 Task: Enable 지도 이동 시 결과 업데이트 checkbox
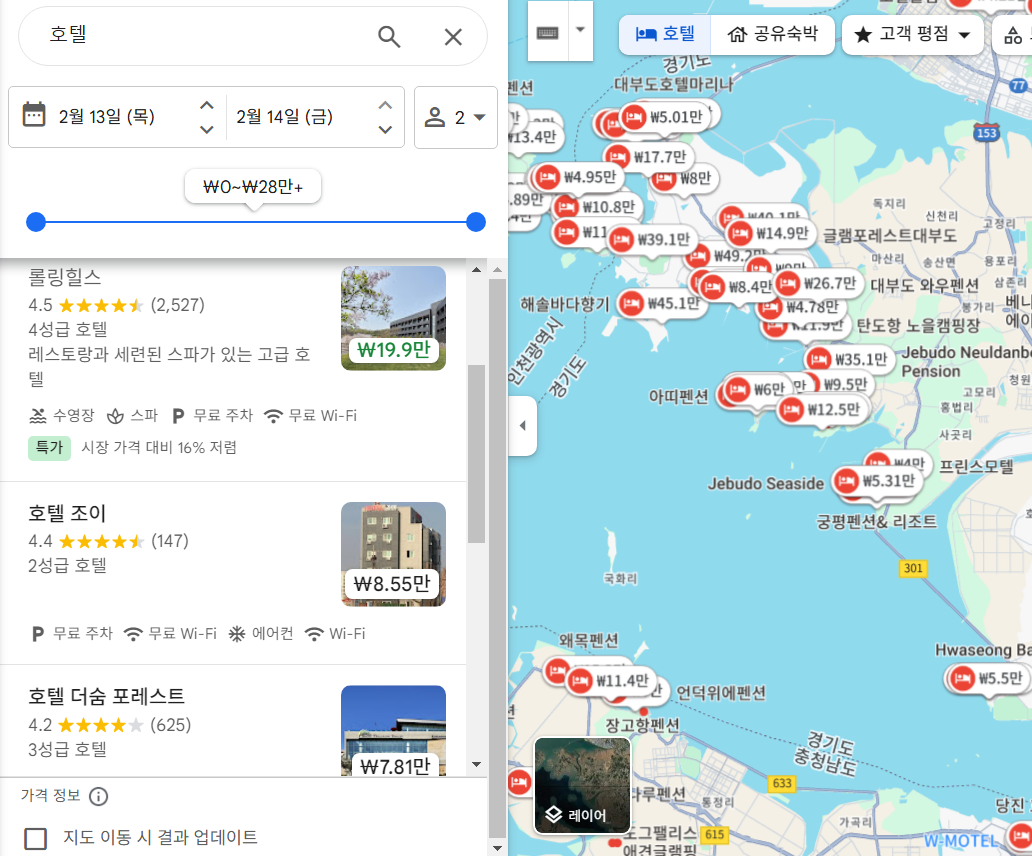click(x=36, y=838)
